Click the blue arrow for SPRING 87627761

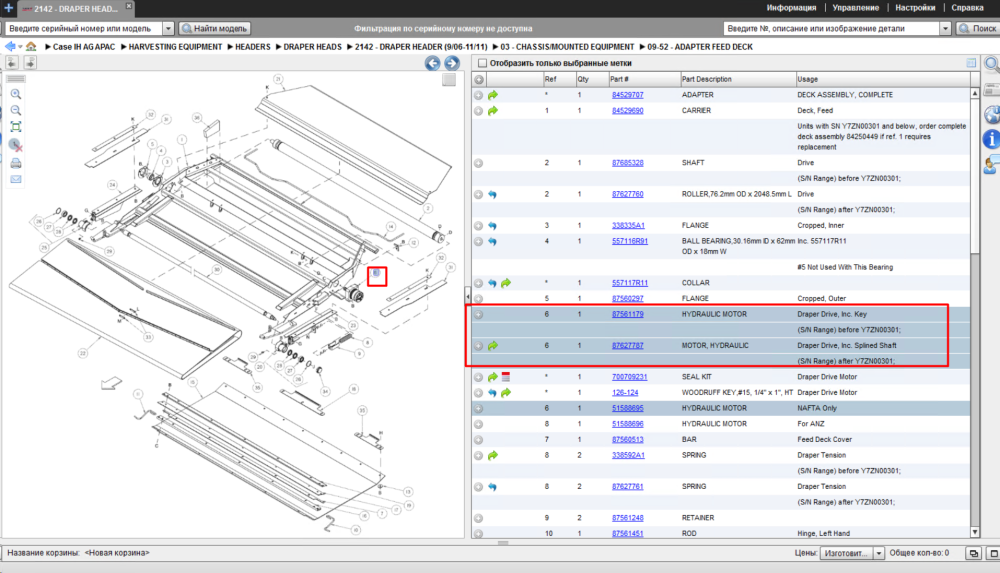(x=492, y=487)
